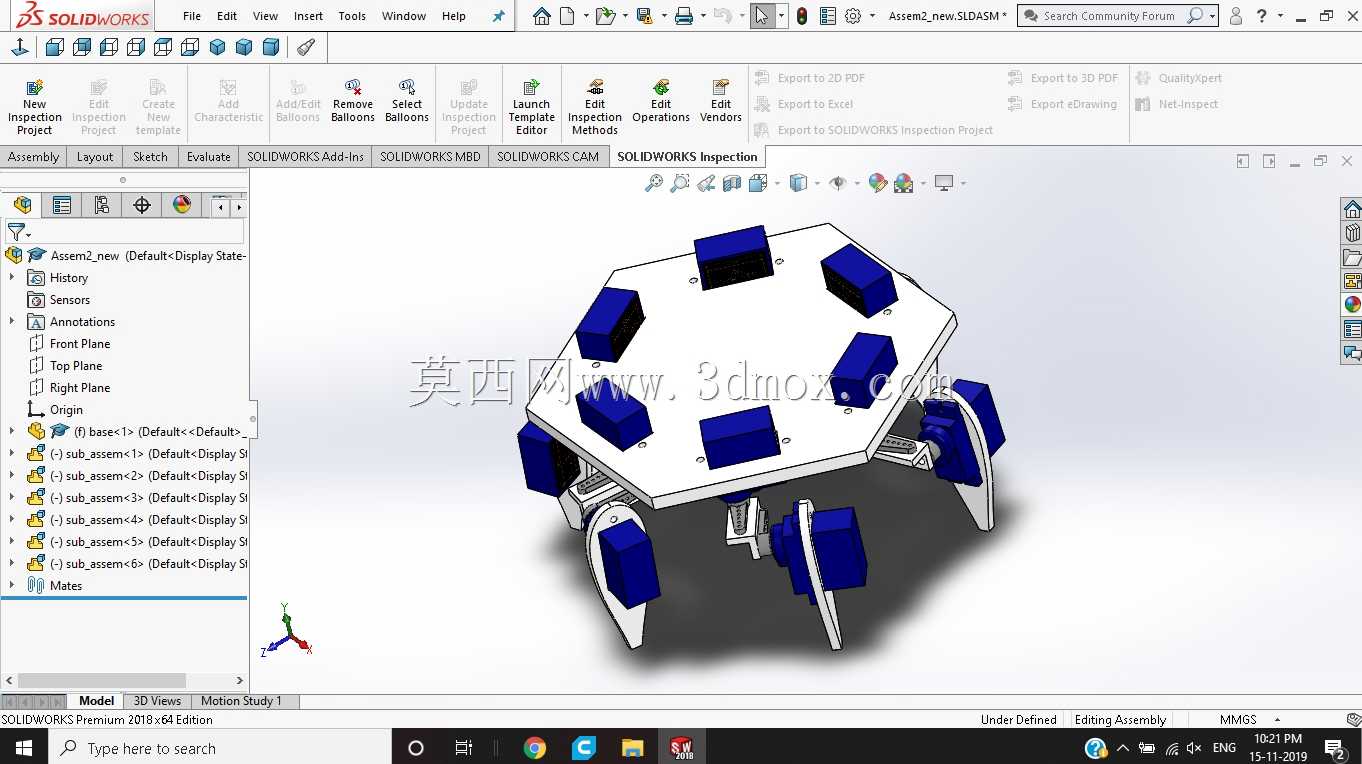Click the Windows search box
Image resolution: width=1362 pixels, height=764 pixels.
(219, 748)
